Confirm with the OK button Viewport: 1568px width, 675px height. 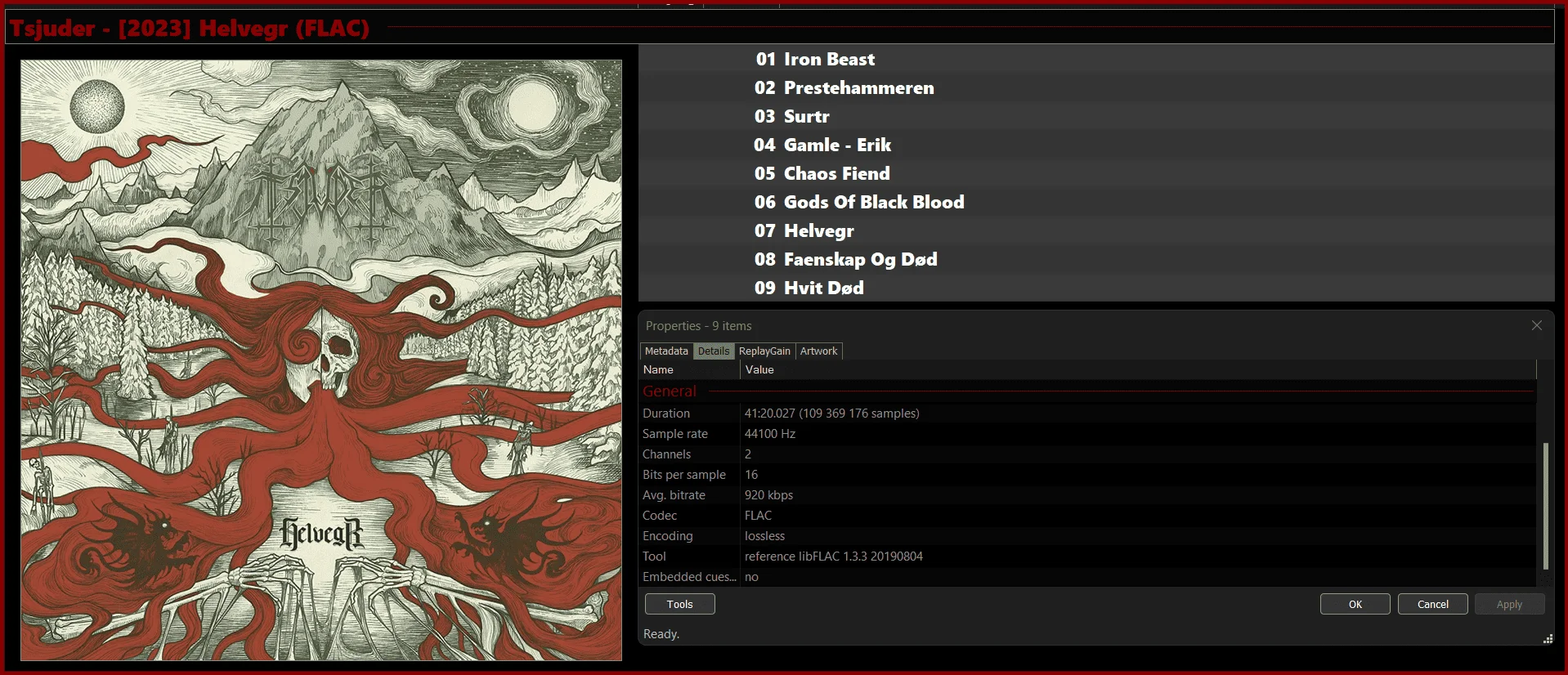(x=1355, y=604)
